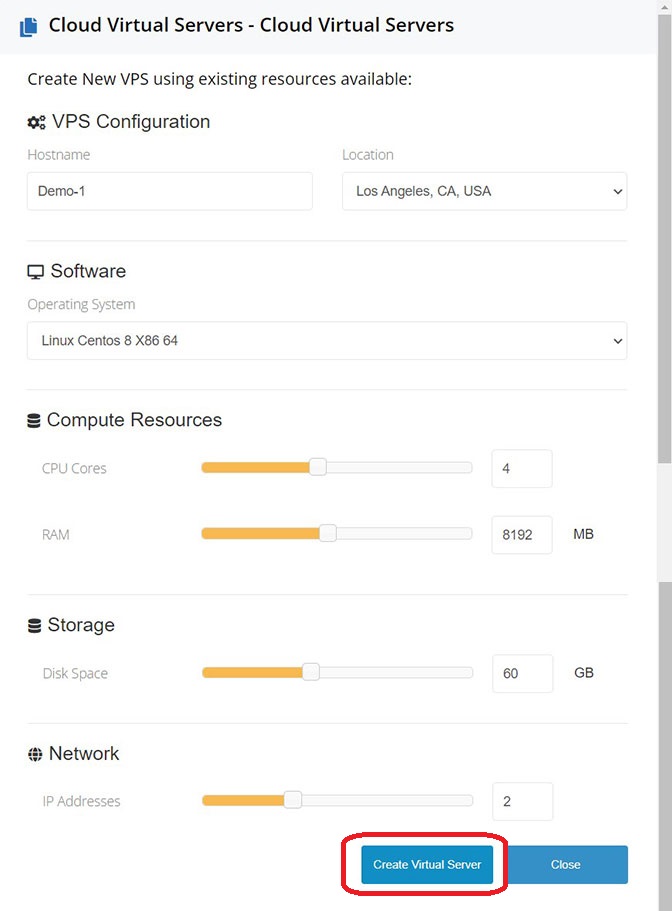Click the database icon beside Compute Resources
This screenshot has width=672, height=911.
34,421
